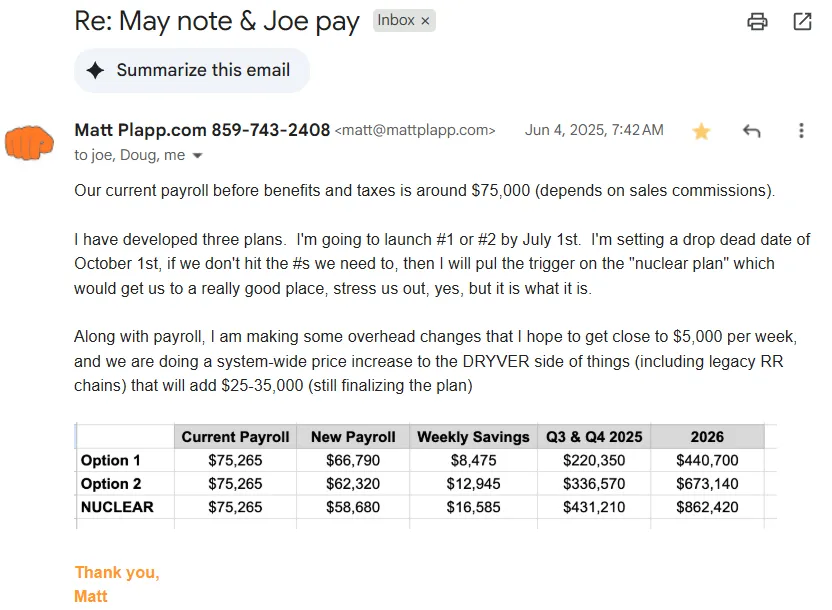Click the email date Jun 4, 2025
Screen dimensions: 832x610
[x=594, y=130]
